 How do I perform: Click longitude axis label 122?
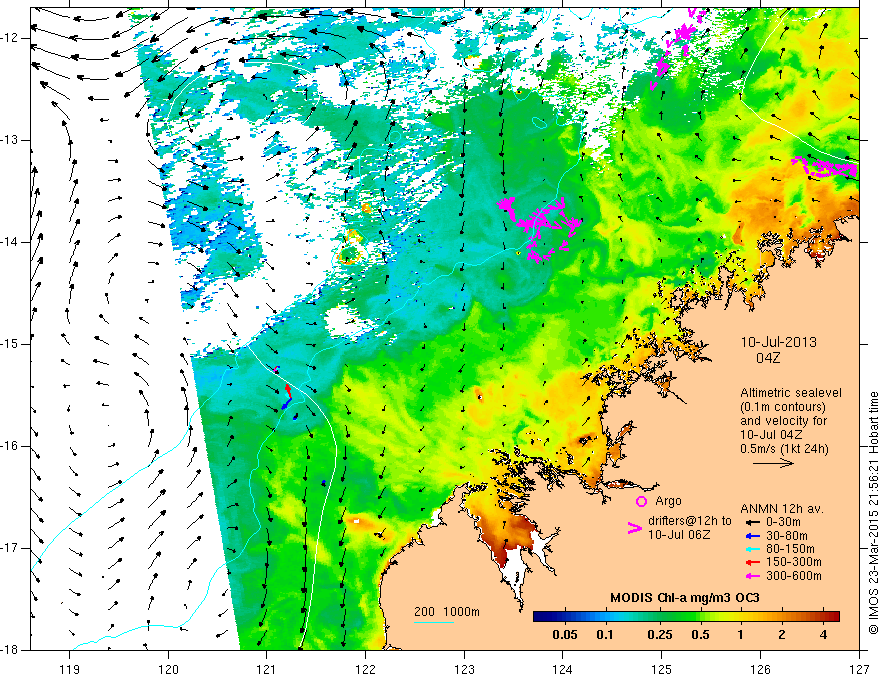(x=365, y=670)
